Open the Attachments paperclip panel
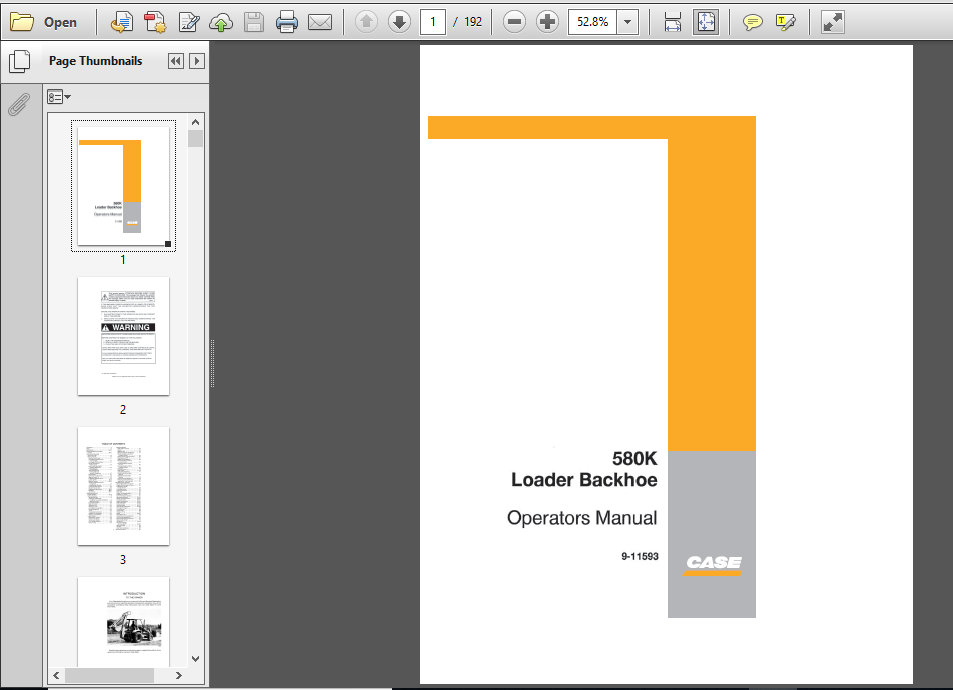 [x=19, y=105]
